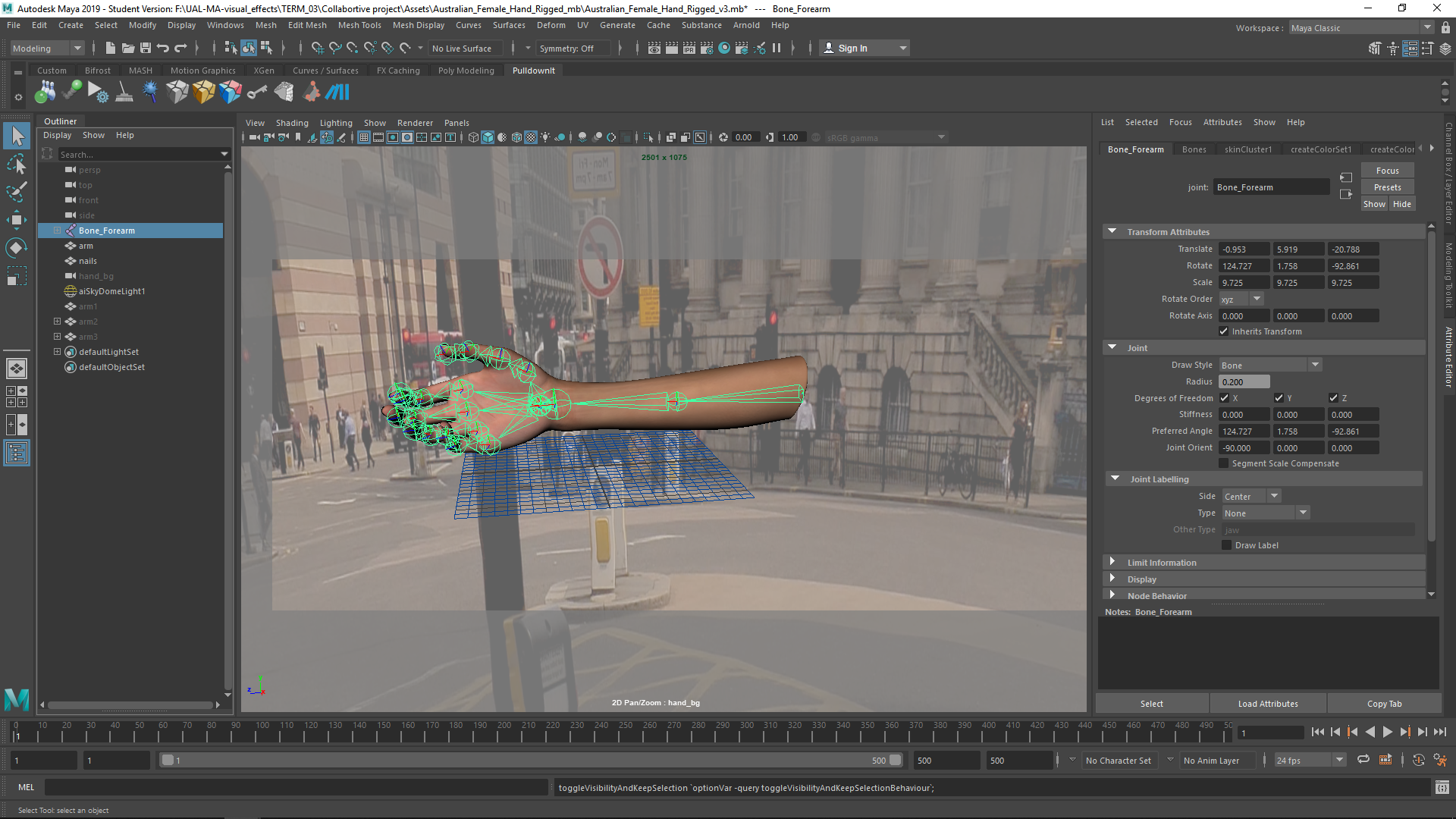Choose the Rotate tool in toolbox

point(17,248)
